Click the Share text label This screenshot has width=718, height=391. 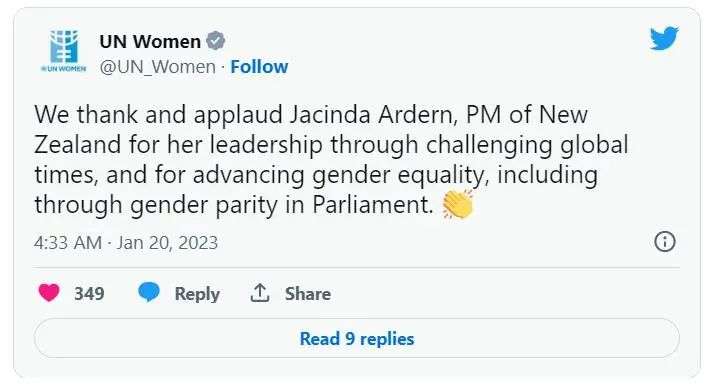[308, 294]
